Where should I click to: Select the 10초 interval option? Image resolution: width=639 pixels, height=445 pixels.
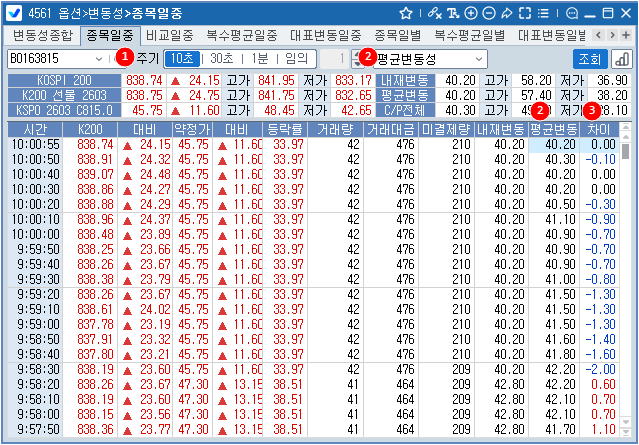tap(181, 58)
